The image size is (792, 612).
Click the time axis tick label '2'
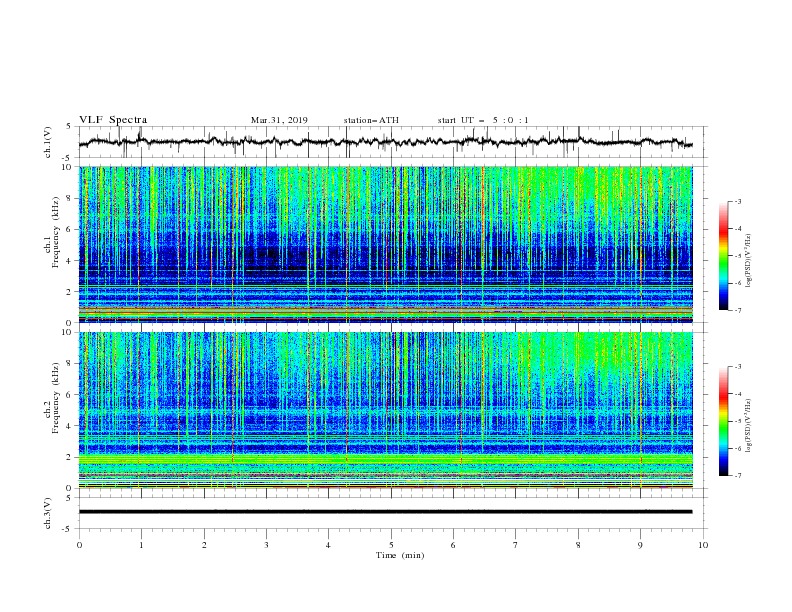[204, 545]
